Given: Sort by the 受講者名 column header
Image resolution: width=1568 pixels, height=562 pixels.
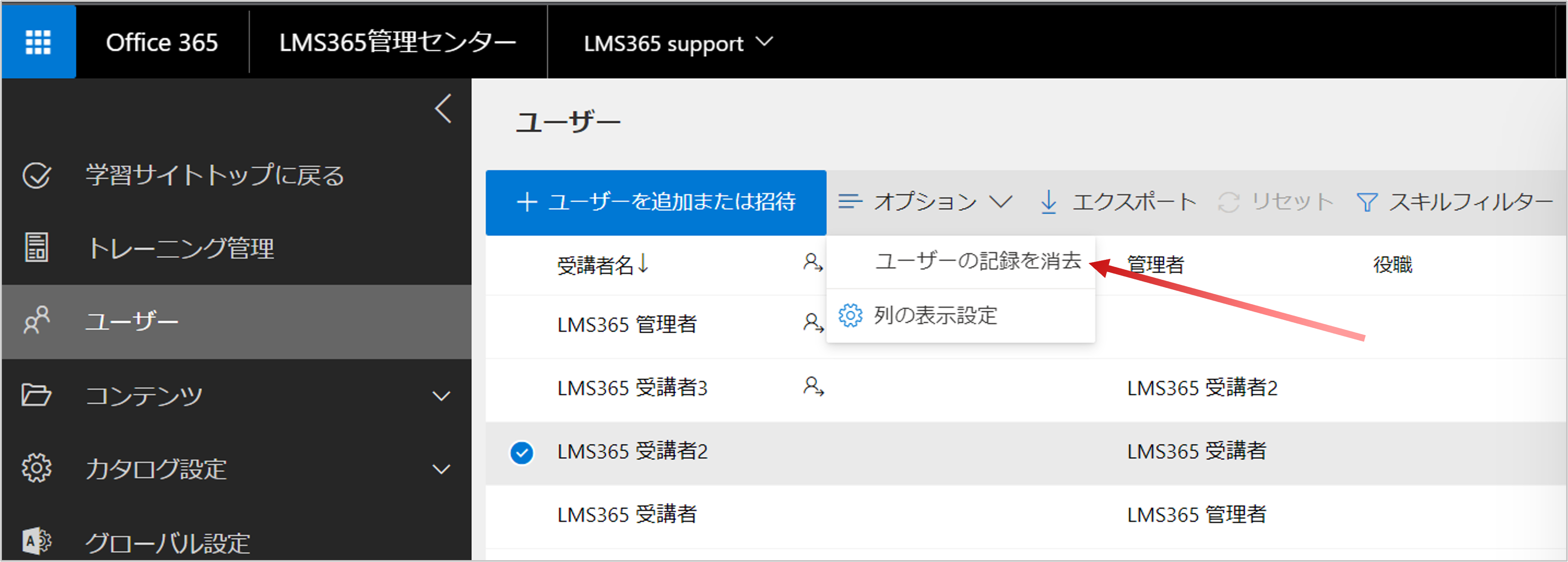Looking at the screenshot, I should point(603,265).
